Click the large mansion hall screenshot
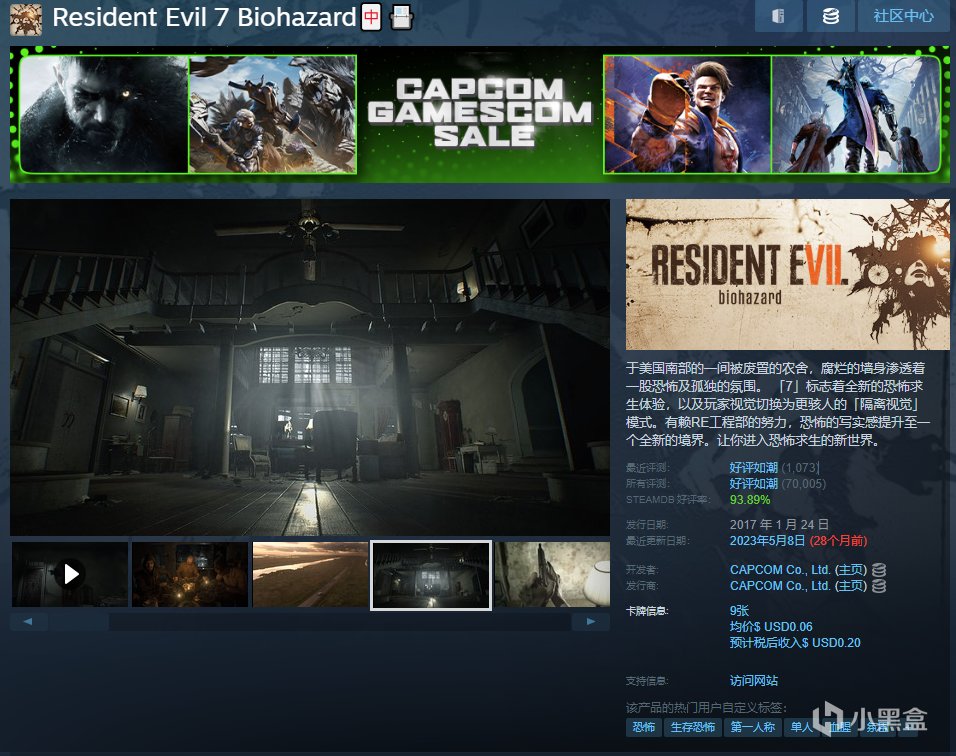956x756 pixels. tap(310, 368)
